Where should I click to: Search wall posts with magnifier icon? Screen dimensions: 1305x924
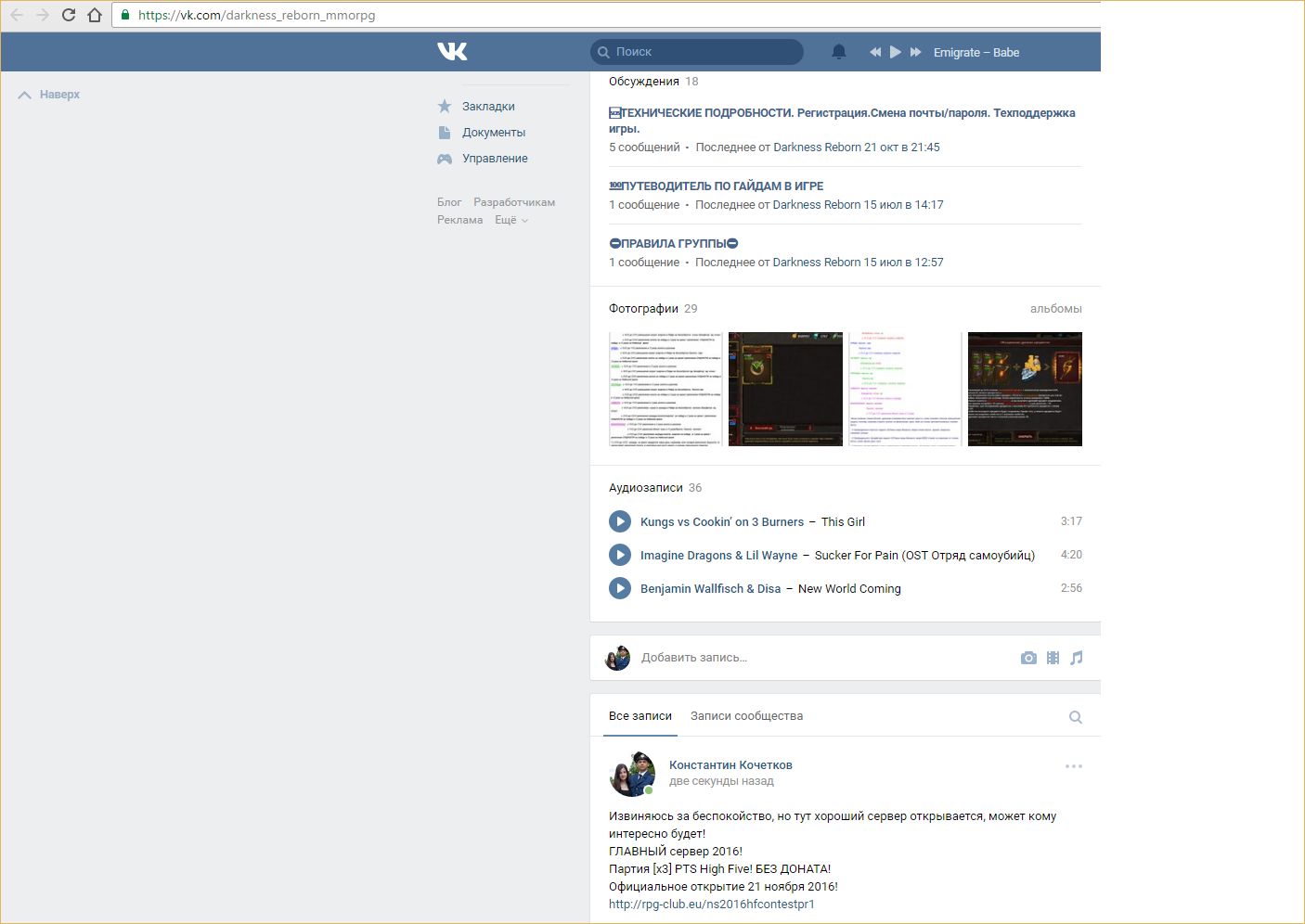[1076, 717]
